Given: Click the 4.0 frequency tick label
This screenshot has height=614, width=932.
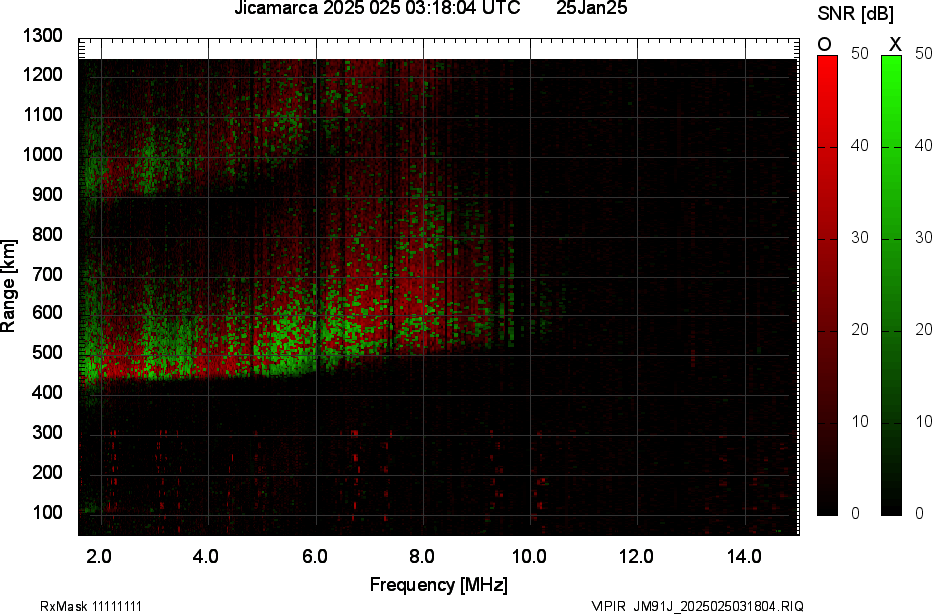Looking at the screenshot, I should (x=206, y=556).
